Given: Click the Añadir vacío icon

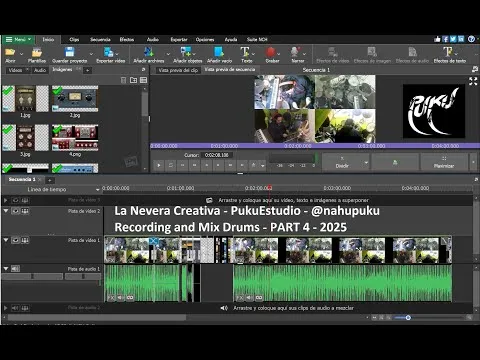Looking at the screenshot, I should pyautogui.click(x=219, y=52).
